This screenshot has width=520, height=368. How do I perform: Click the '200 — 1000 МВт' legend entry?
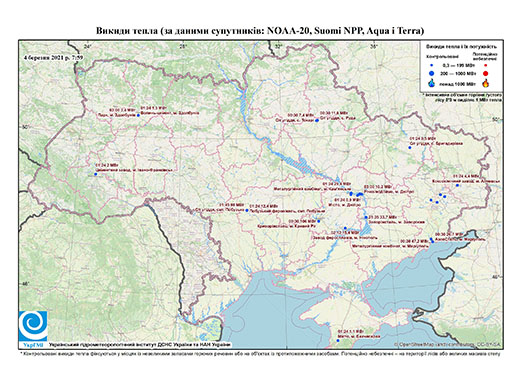[457, 73]
